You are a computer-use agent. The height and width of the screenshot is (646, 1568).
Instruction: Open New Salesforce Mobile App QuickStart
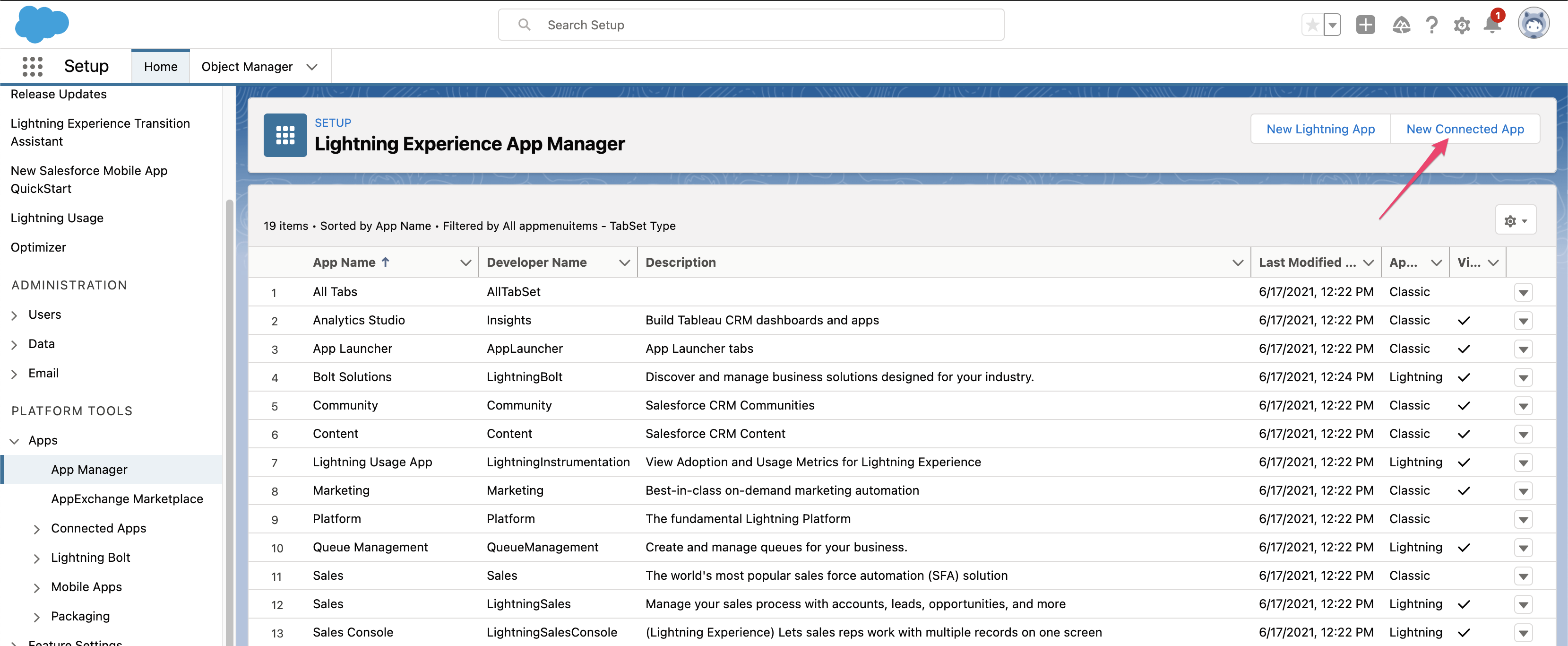pos(89,180)
